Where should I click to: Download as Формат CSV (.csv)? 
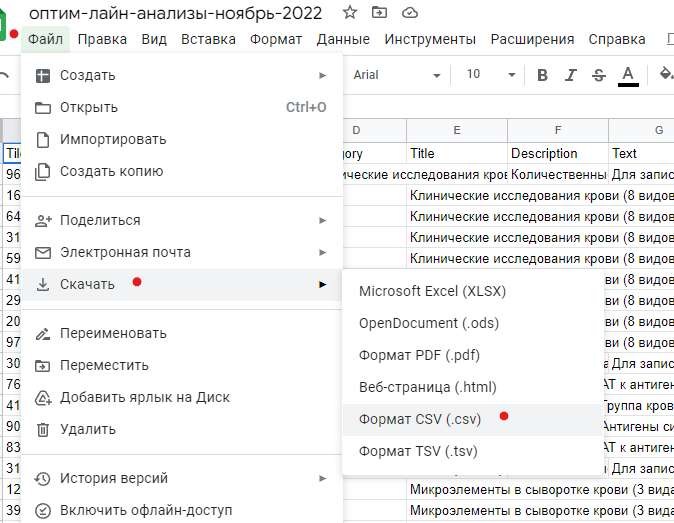coord(473,419)
